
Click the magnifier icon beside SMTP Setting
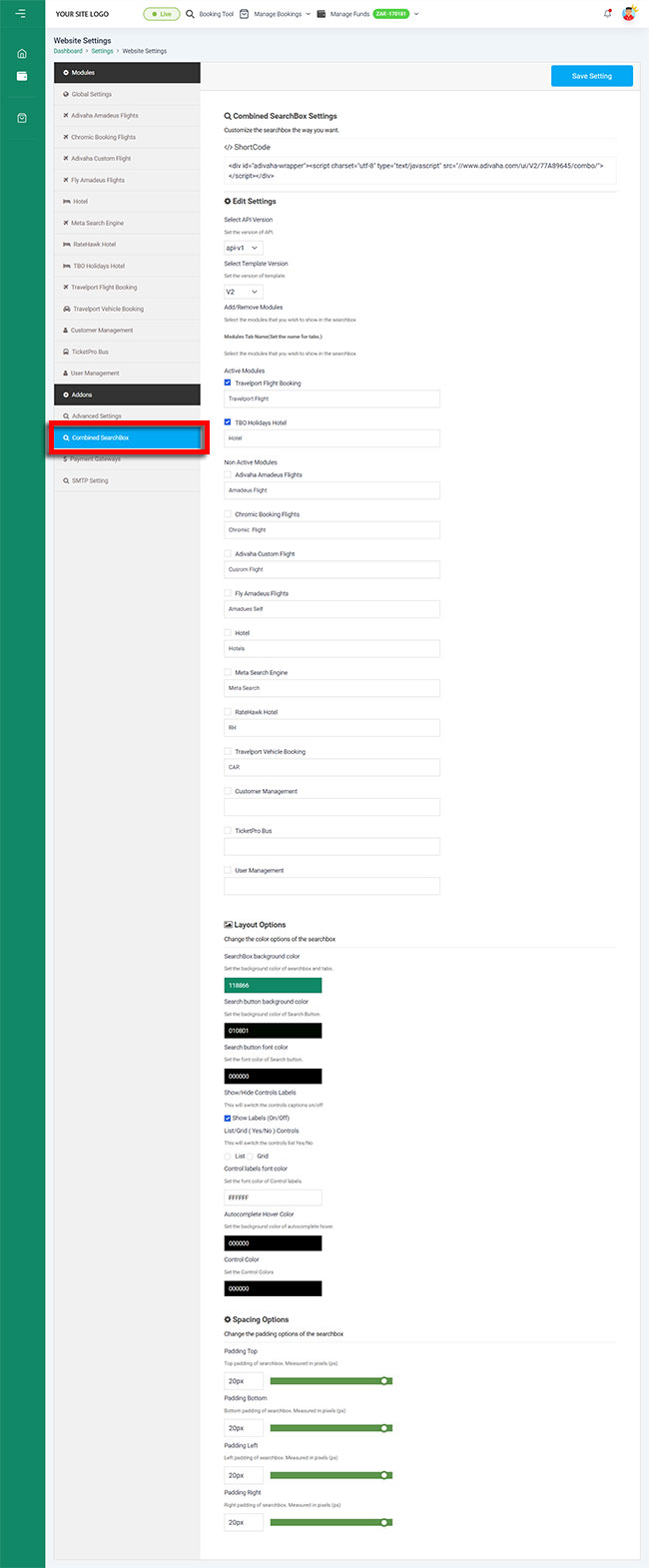point(66,481)
